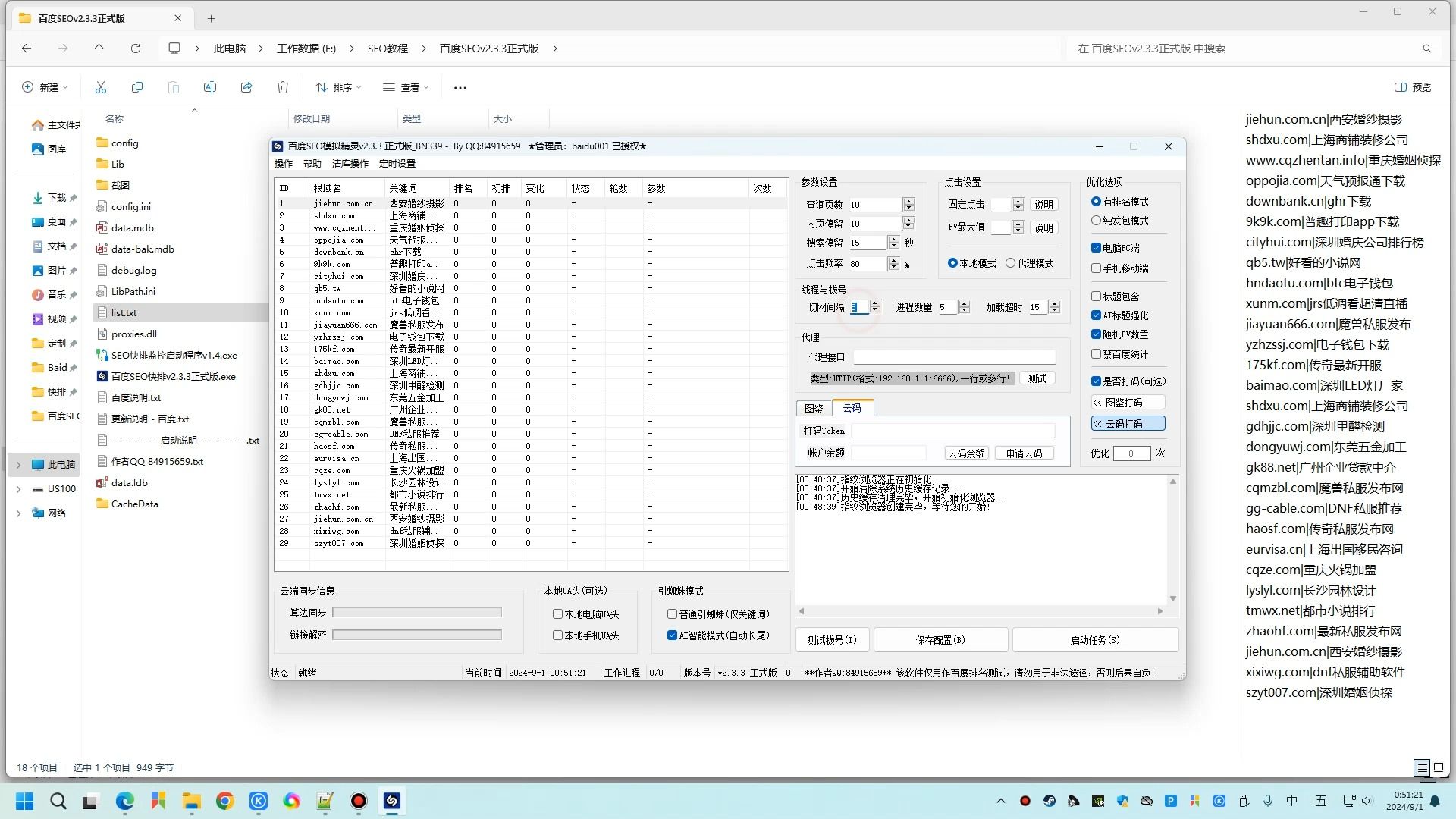Click the log panel horizontal scrollbar right arrow
The width and height of the screenshot is (1456, 819).
point(1159,611)
